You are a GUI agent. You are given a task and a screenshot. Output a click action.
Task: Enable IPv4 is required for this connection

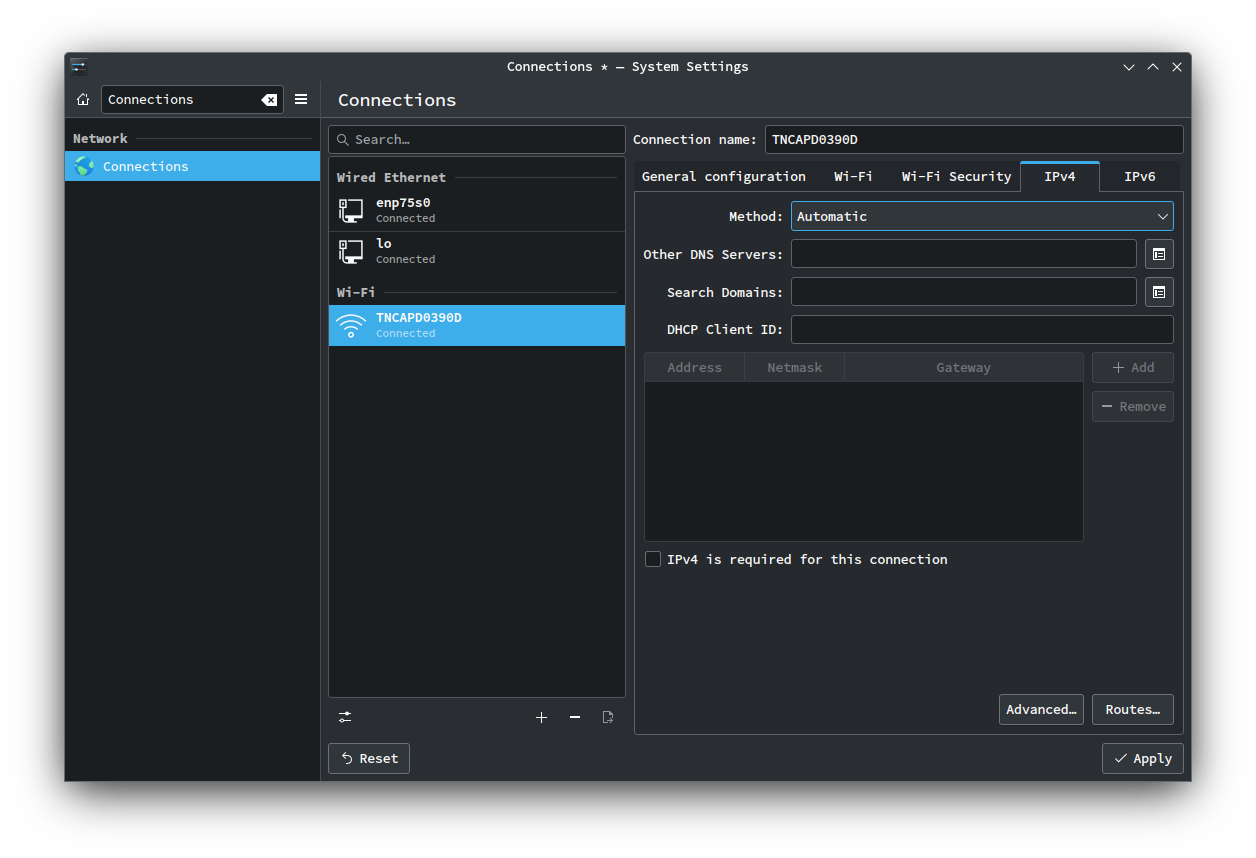653,559
